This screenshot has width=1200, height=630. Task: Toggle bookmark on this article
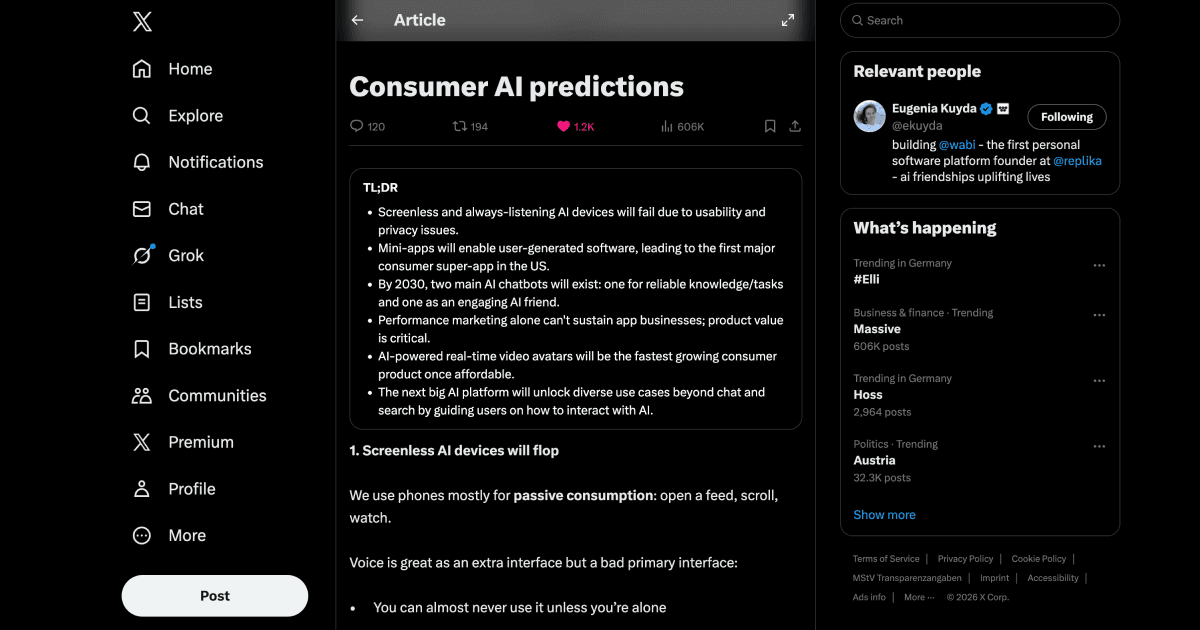(770, 126)
